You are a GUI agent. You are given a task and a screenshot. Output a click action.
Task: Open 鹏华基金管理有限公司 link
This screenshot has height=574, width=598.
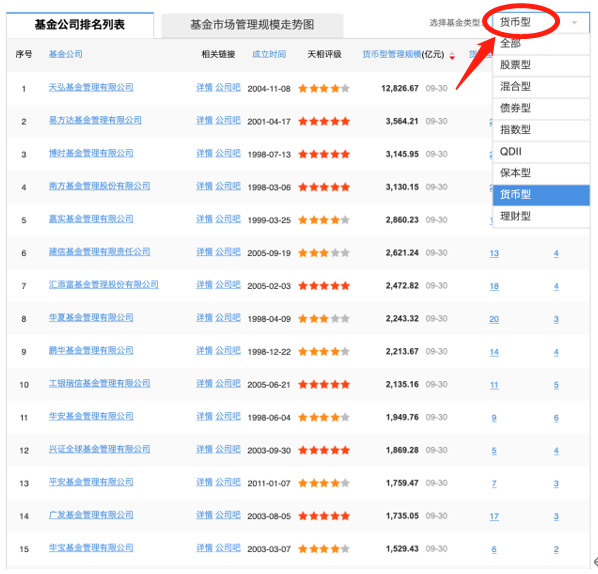91,351
